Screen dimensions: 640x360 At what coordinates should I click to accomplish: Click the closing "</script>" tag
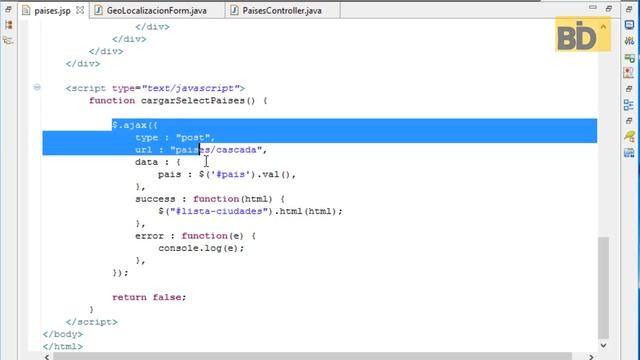click(x=91, y=322)
